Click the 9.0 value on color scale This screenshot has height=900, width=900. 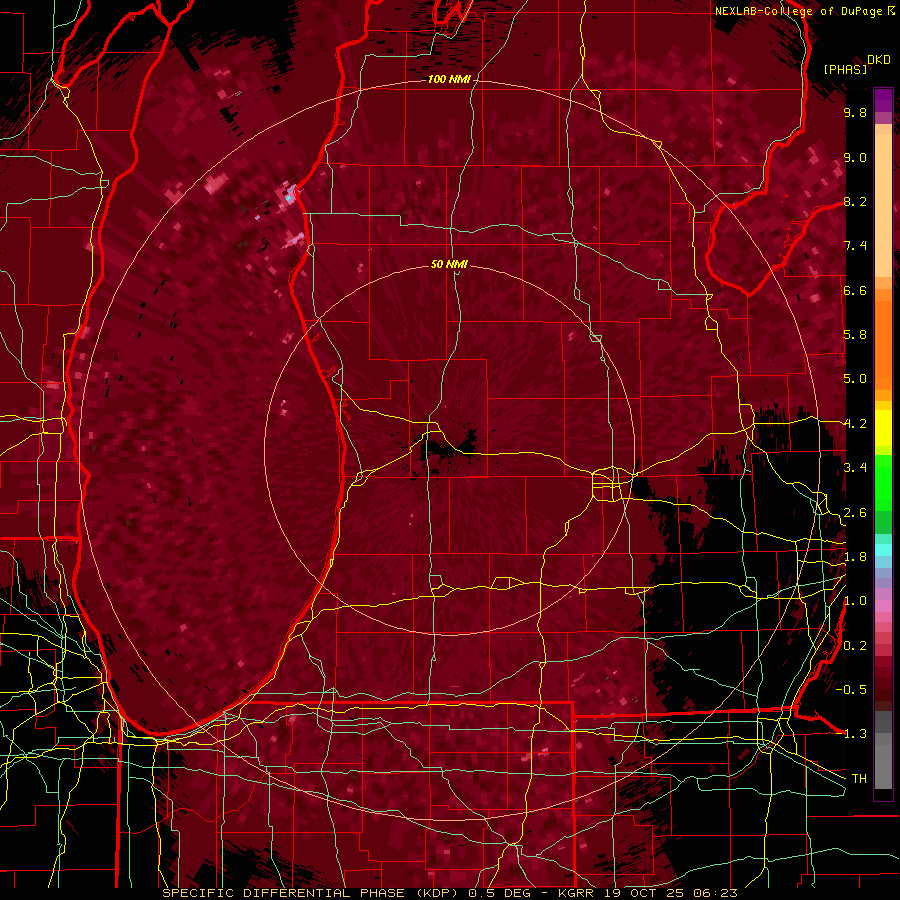[855, 157]
